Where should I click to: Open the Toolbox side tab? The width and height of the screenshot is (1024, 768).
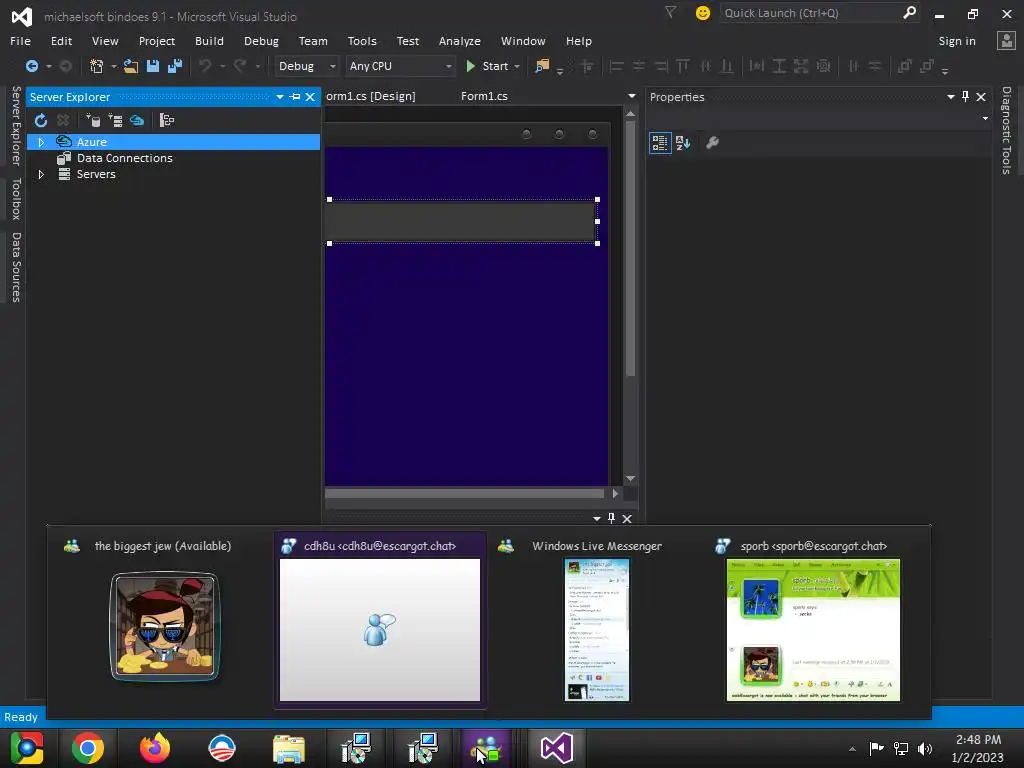click(16, 199)
